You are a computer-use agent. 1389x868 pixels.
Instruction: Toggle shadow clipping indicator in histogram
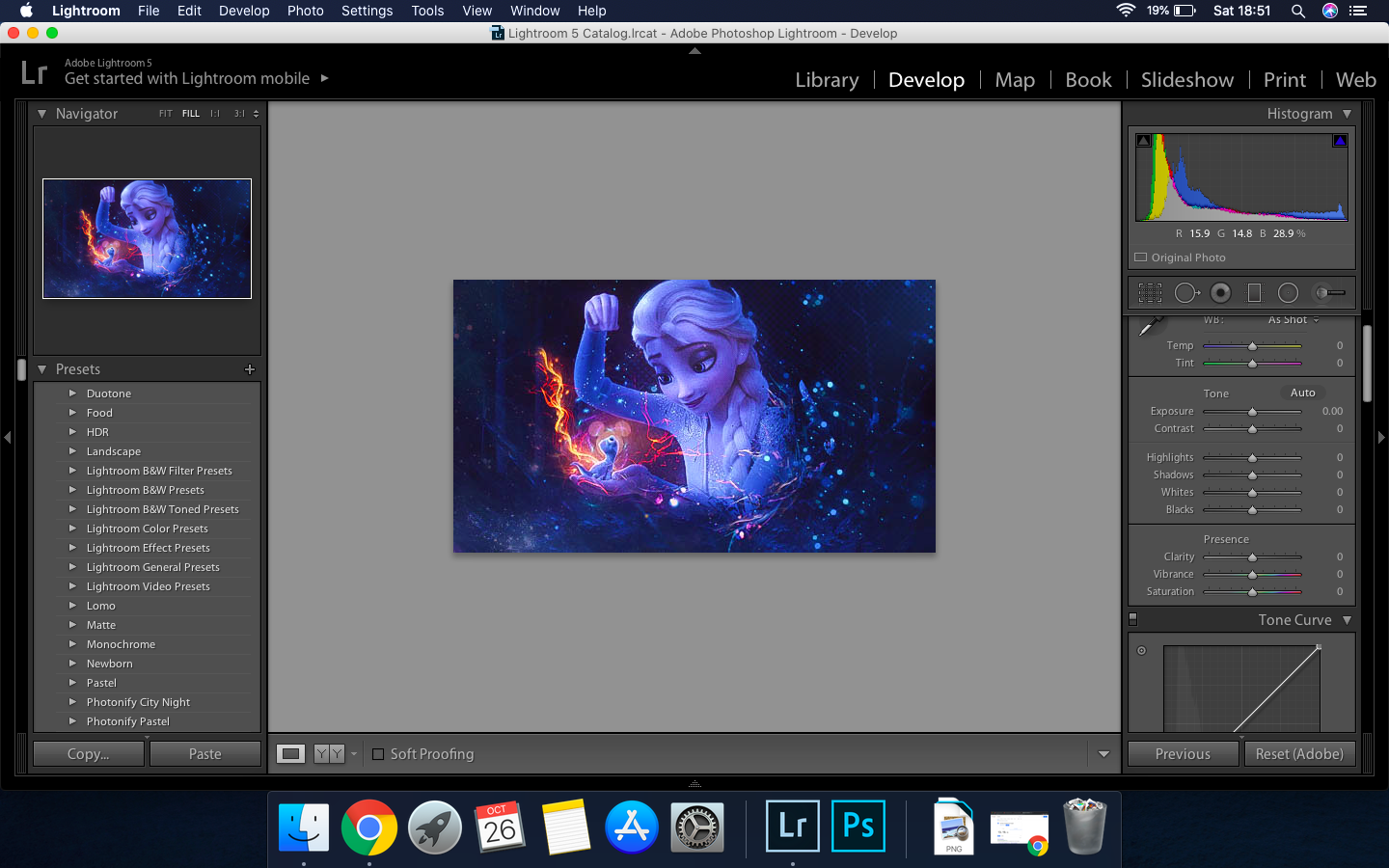click(1143, 141)
